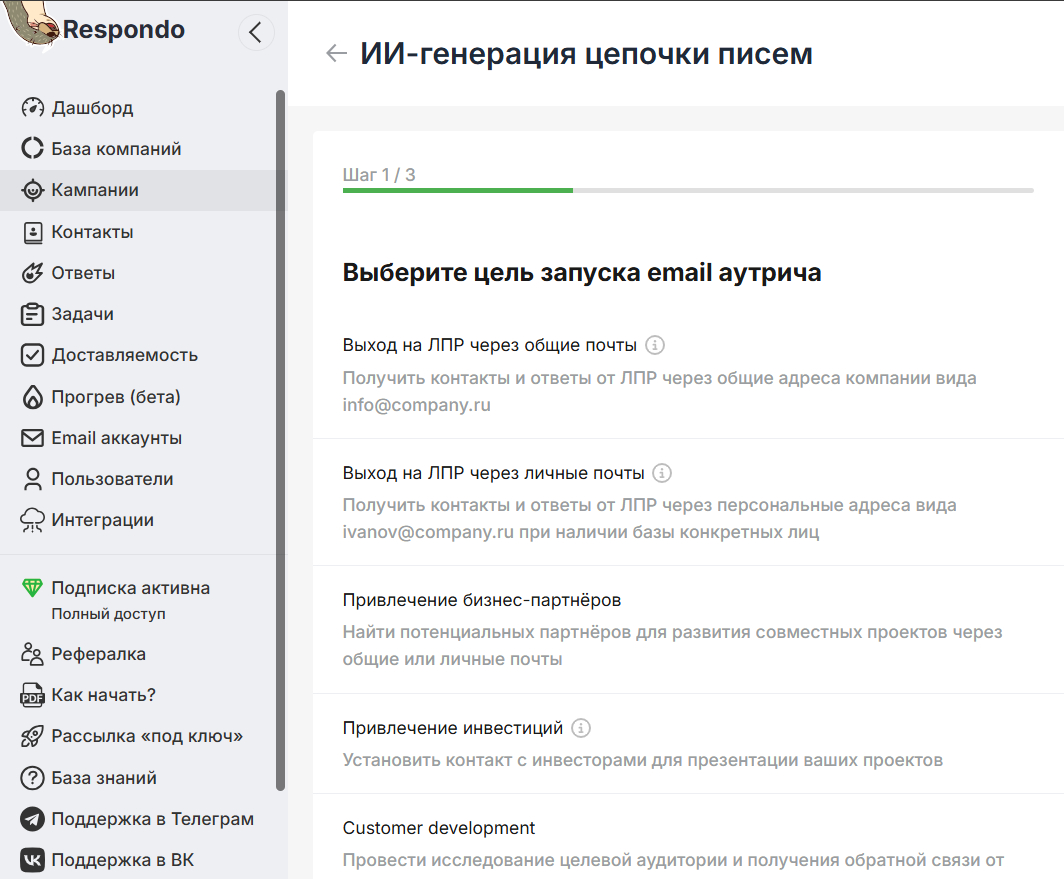The width and height of the screenshot is (1064, 879).
Task: Click the Respondo logo
Action: pos(95,27)
